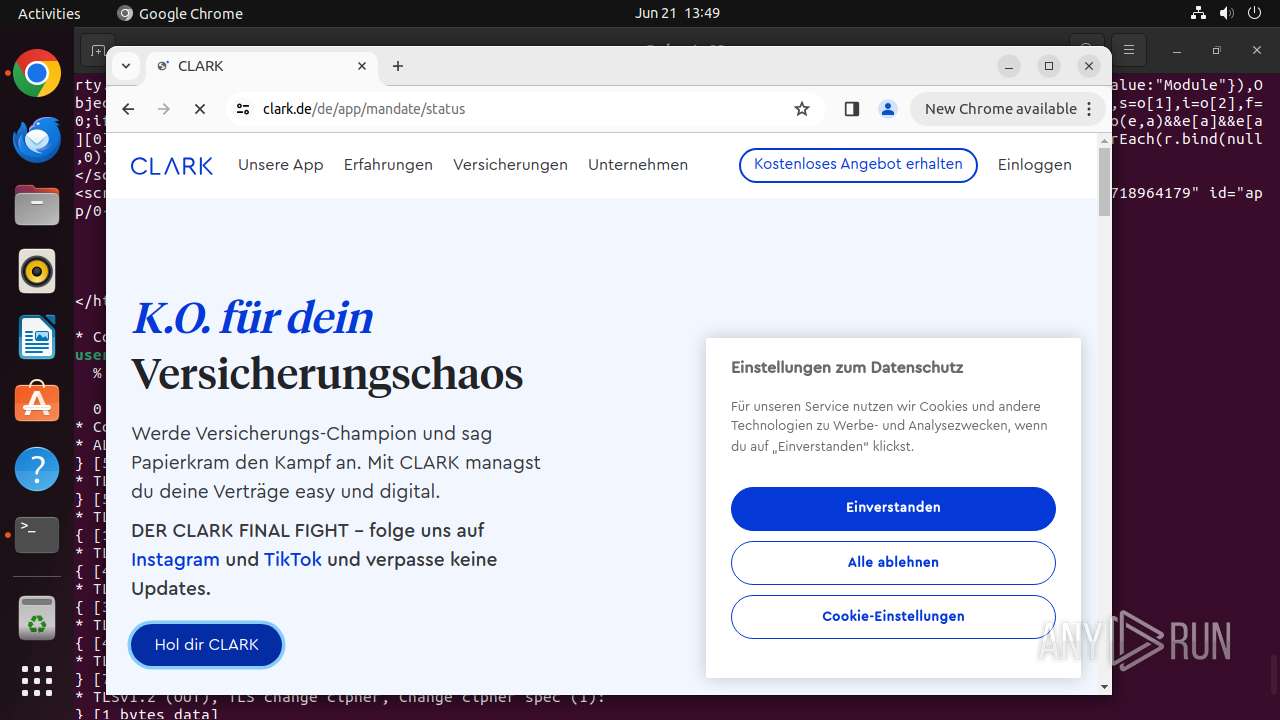
Task: Open Chrome side panel
Action: click(x=852, y=109)
